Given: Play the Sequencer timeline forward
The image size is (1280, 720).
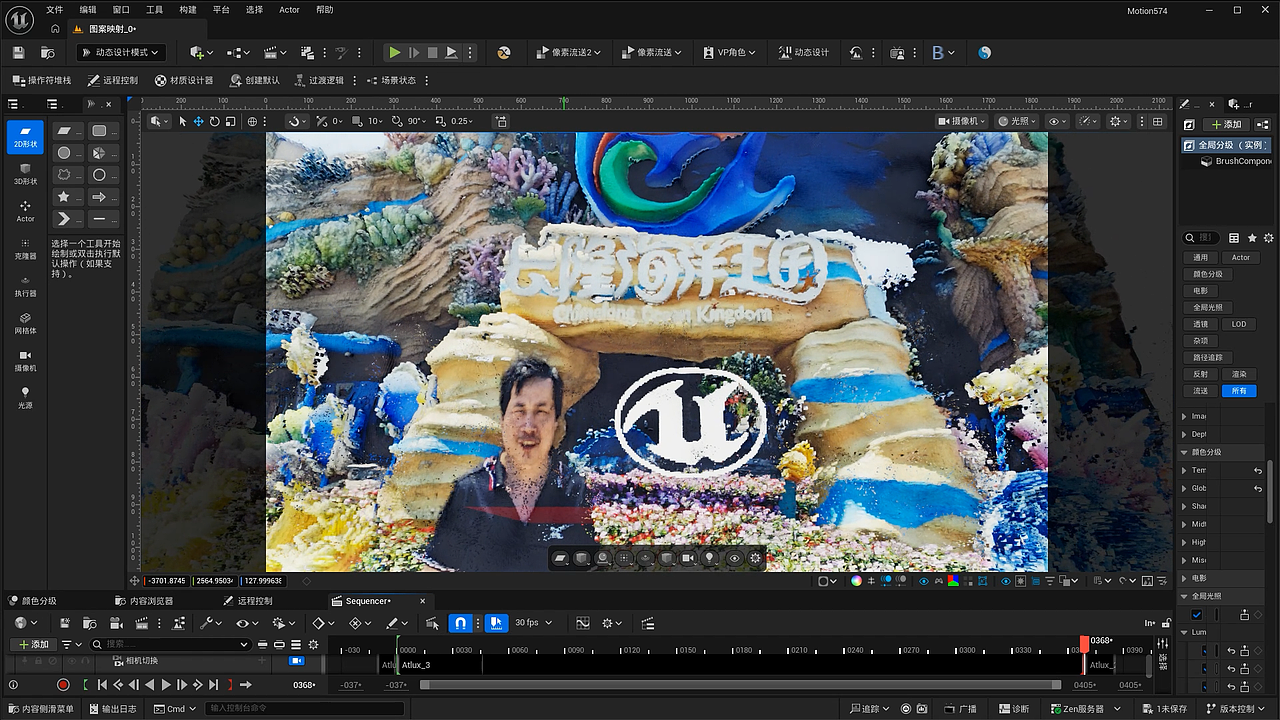Looking at the screenshot, I should coord(166,685).
